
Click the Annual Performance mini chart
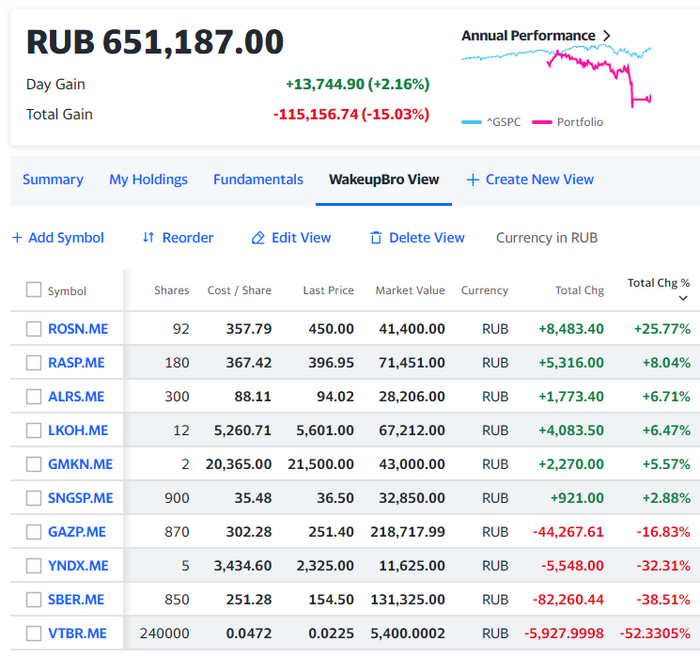556,75
